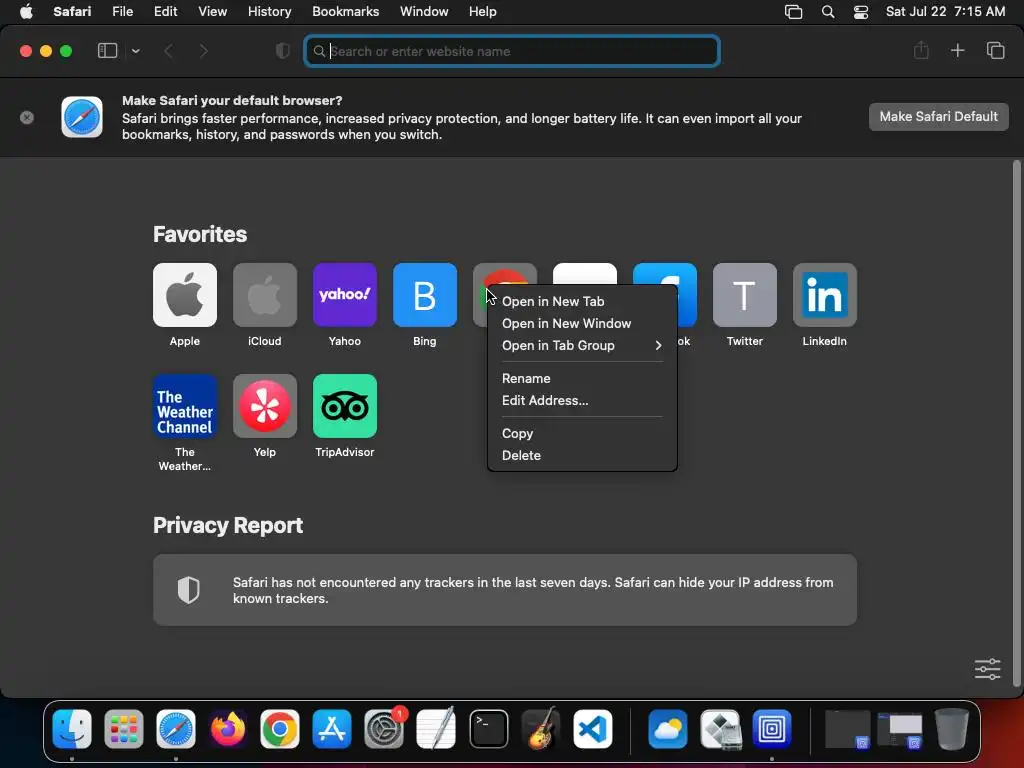
Task: Open GarageBand from the Dock
Action: coord(541,729)
